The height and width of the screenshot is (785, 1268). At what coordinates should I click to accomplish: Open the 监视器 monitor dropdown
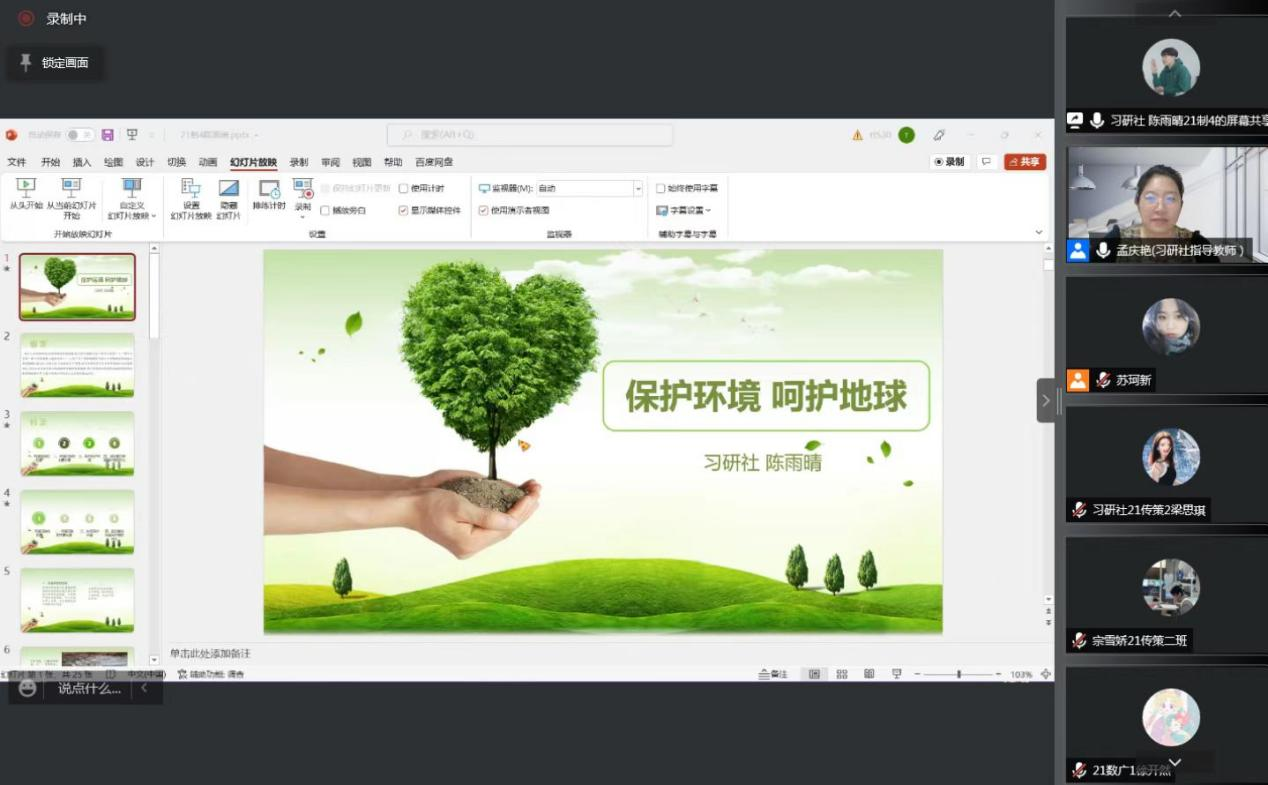[x=638, y=188]
